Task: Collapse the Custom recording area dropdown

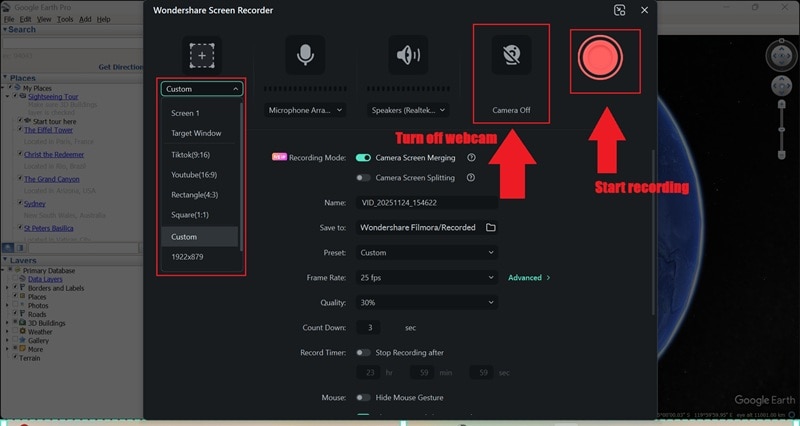Action: (x=202, y=89)
